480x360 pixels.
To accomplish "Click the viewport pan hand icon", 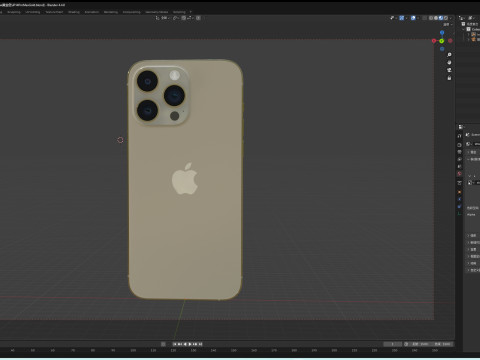I will (449, 62).
